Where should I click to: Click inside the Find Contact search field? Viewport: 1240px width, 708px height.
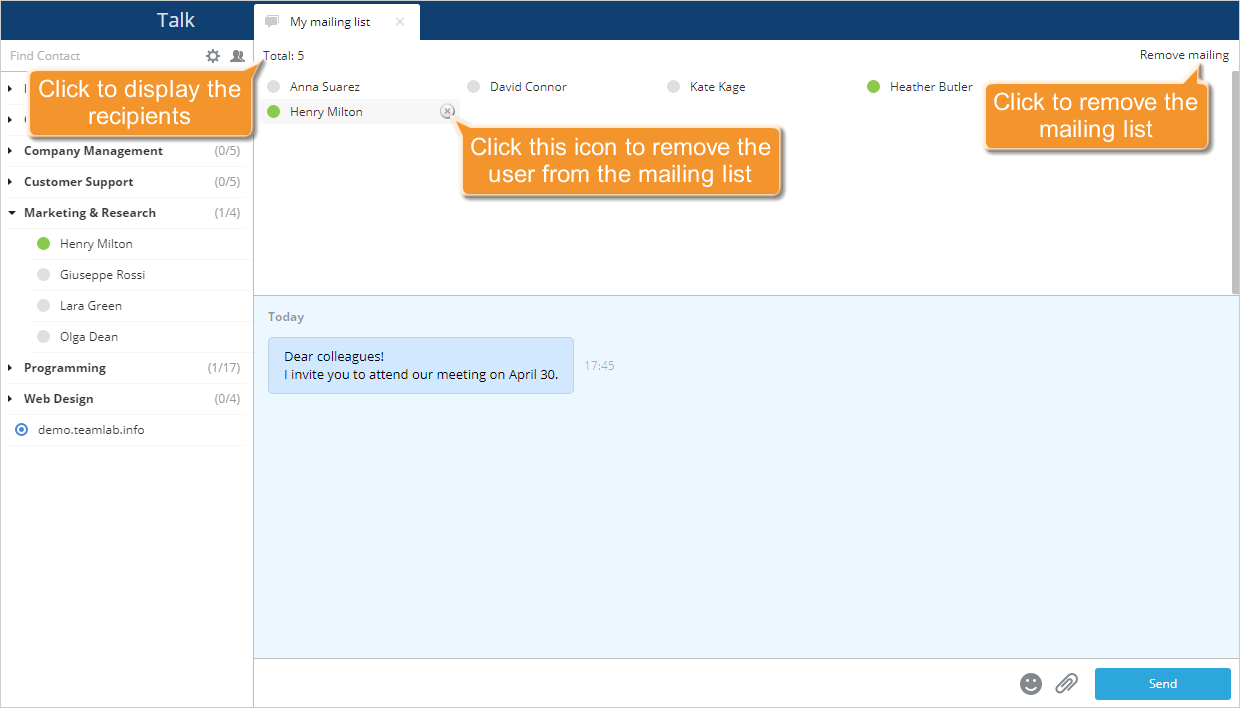click(x=100, y=56)
